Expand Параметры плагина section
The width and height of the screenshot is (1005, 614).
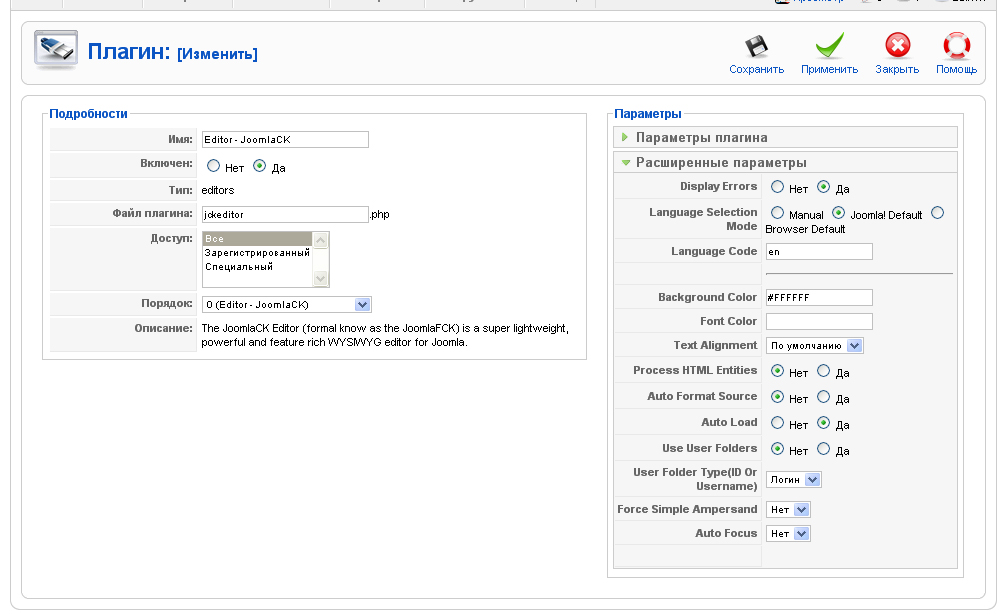click(x=785, y=137)
